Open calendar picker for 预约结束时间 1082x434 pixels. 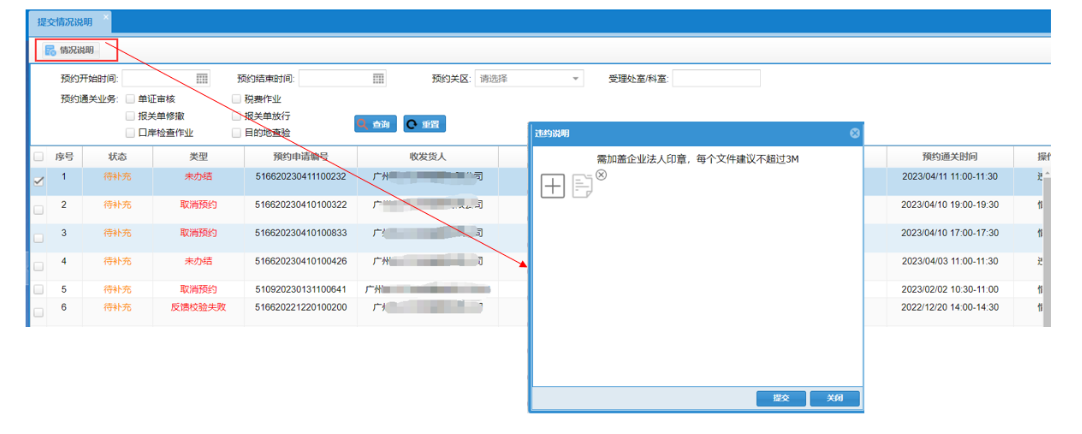(379, 79)
